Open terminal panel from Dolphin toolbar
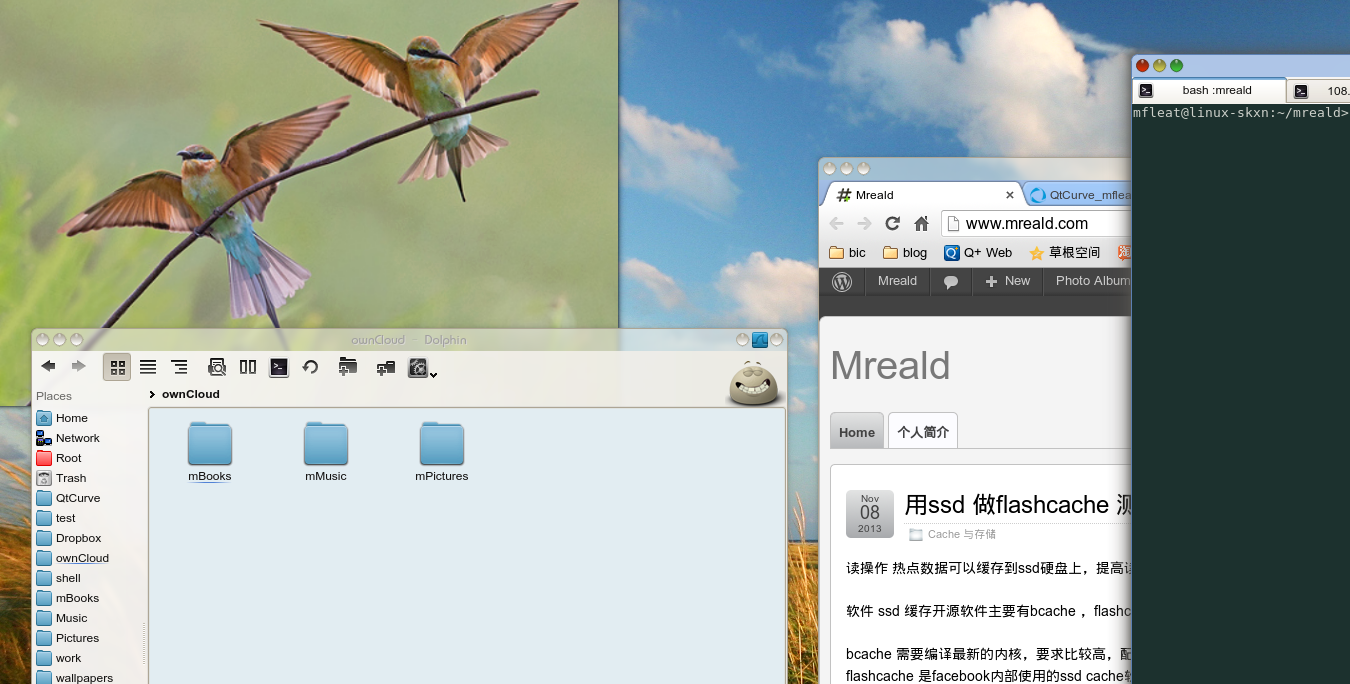 coord(279,367)
